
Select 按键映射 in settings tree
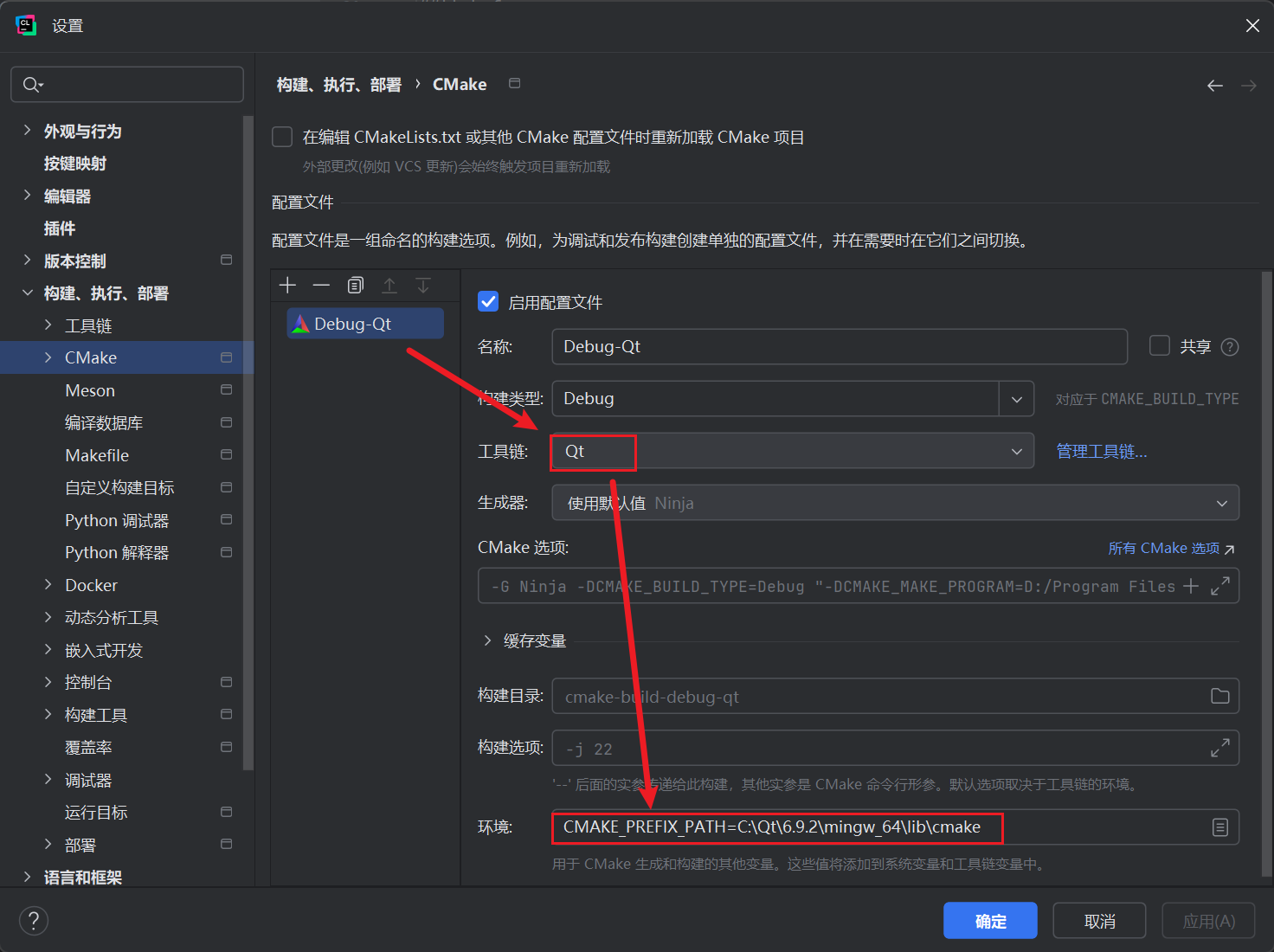75,164
